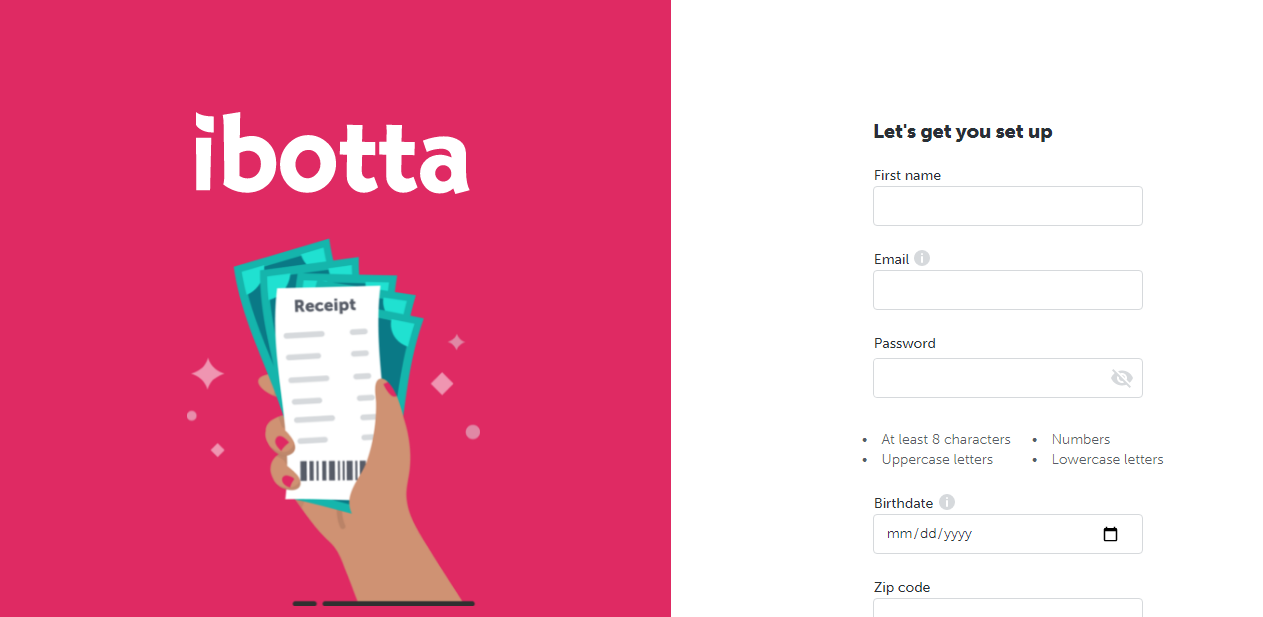
Task: Focus the Email input field
Action: (1008, 290)
